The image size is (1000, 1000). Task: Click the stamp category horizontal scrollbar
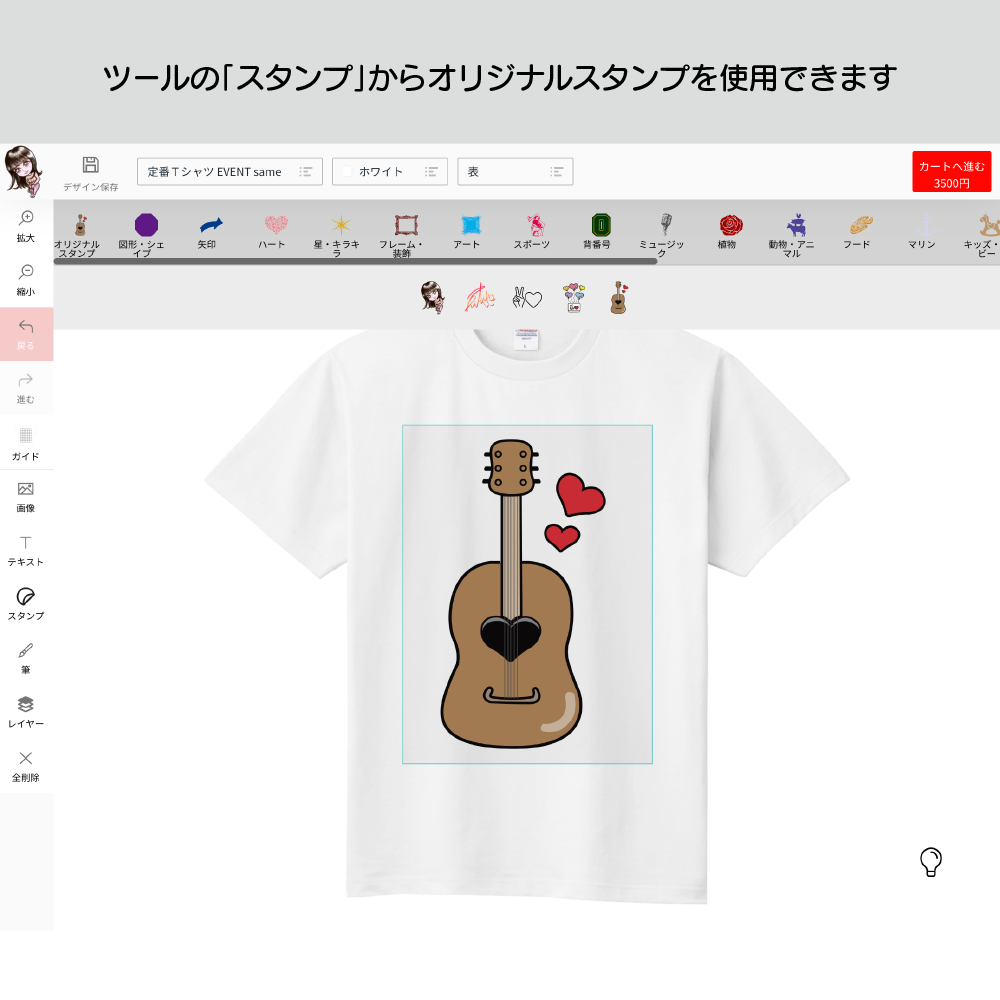click(355, 261)
